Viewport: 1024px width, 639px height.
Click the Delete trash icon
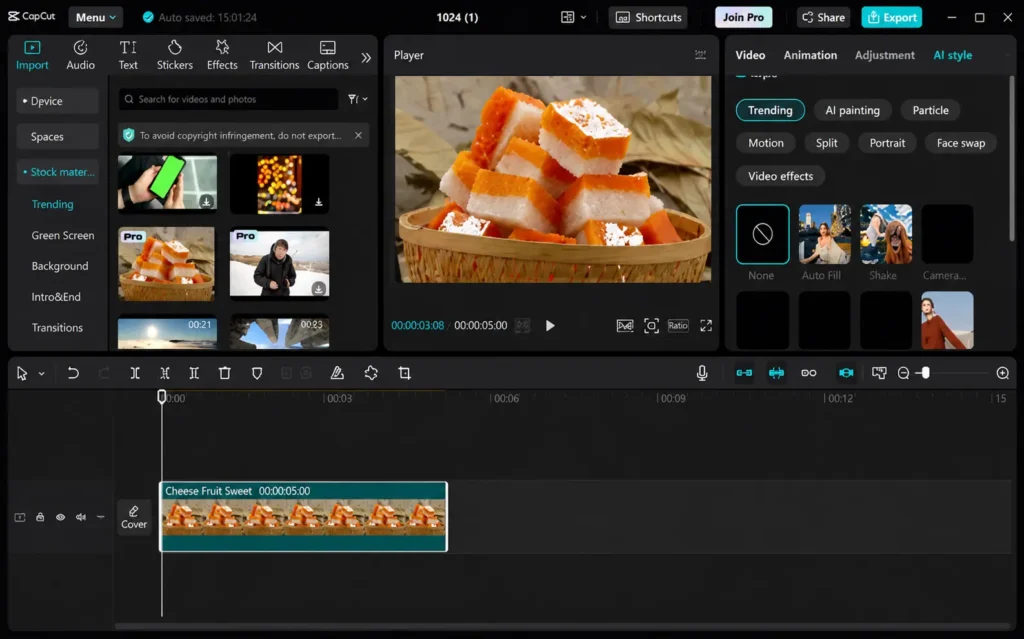[225, 373]
